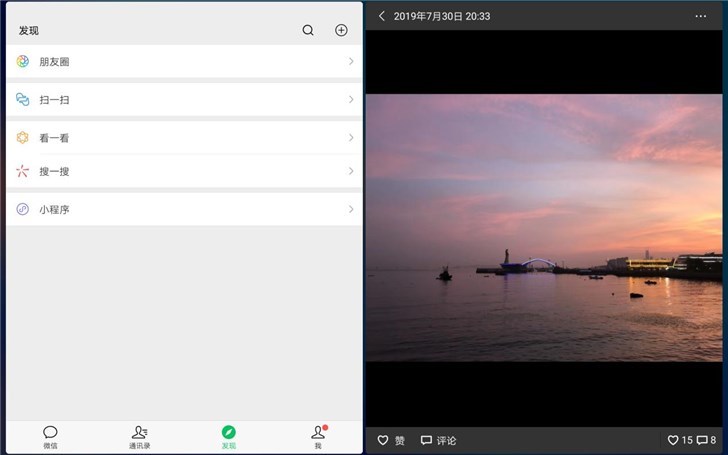The height and width of the screenshot is (455, 728).
Task: Expand the 小程序 row chevron
Action: tap(351, 209)
